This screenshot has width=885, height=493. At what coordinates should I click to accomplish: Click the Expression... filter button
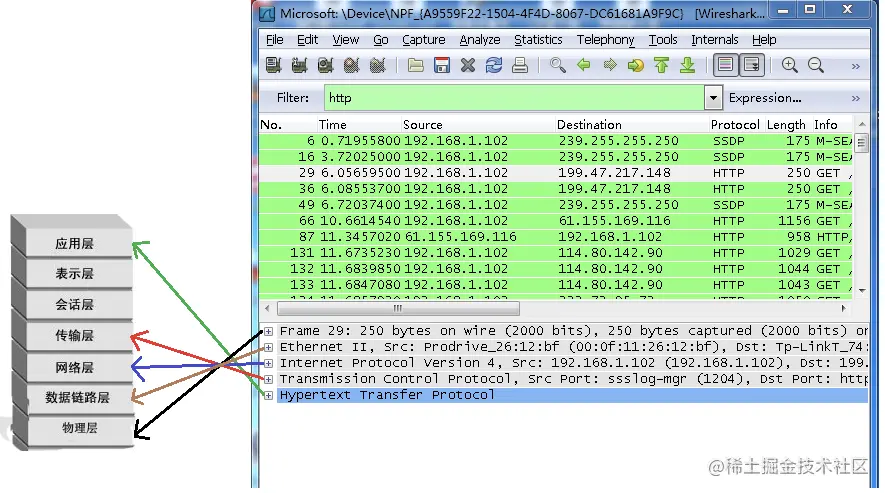click(765, 98)
